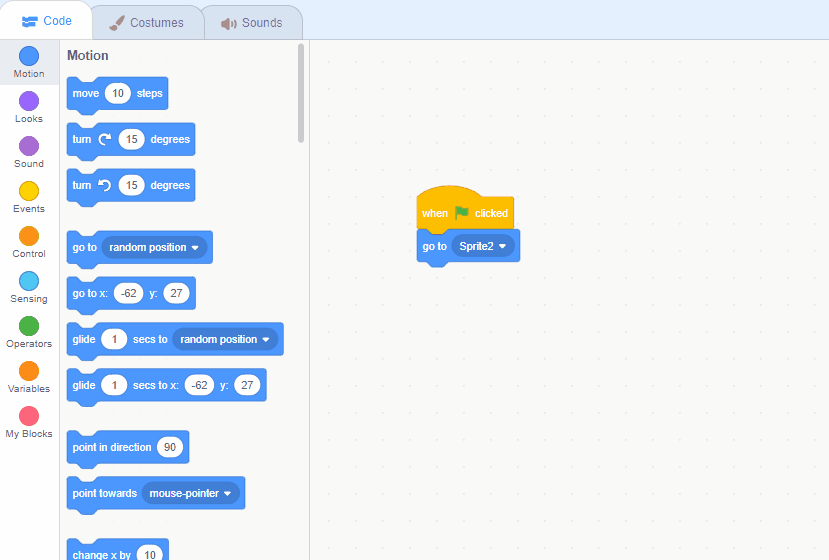Select the Looks category circle
This screenshot has width=829, height=560.
tap(29, 101)
